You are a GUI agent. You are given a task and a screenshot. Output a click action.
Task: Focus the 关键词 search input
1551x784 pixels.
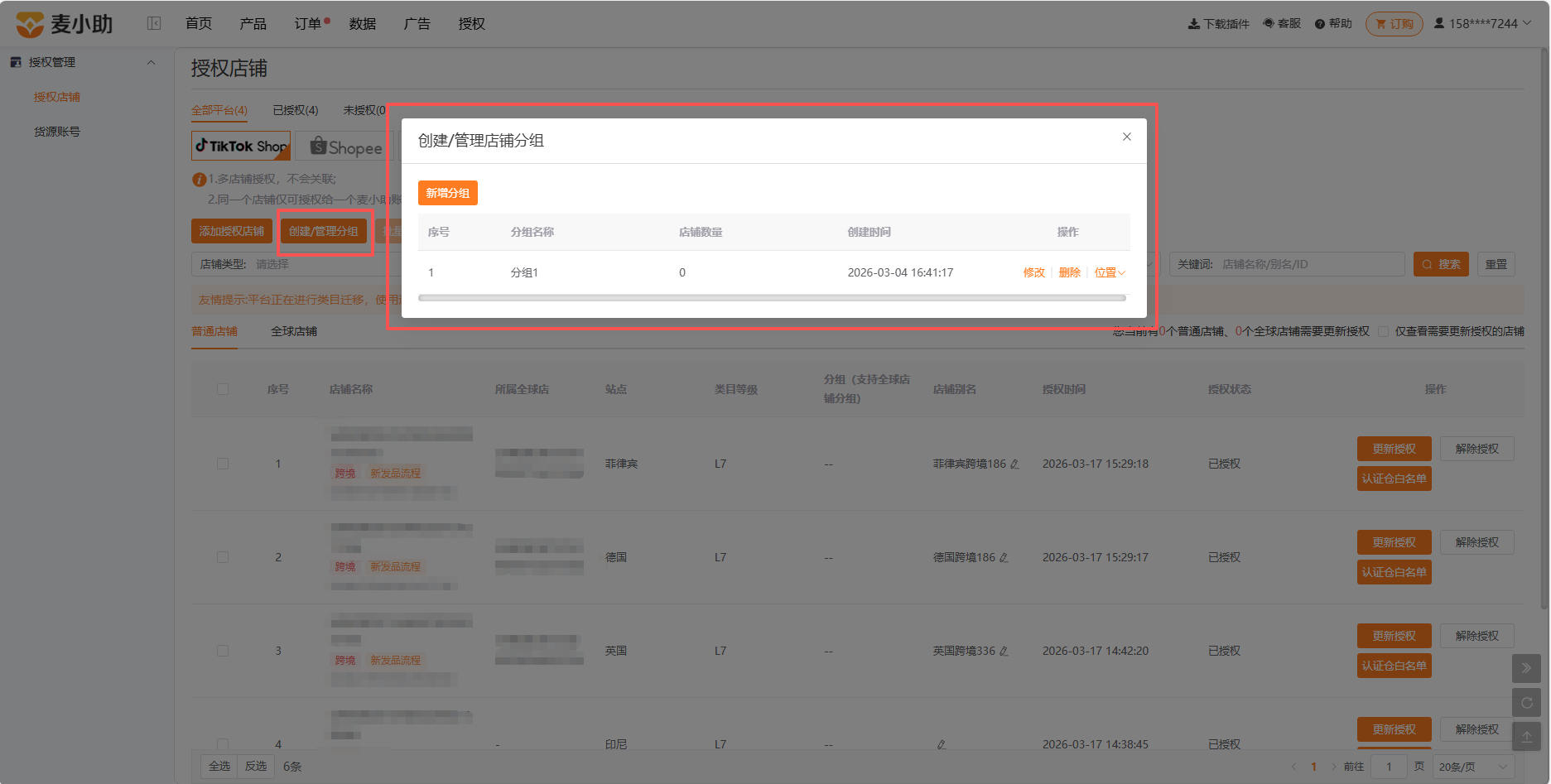pos(1288,264)
